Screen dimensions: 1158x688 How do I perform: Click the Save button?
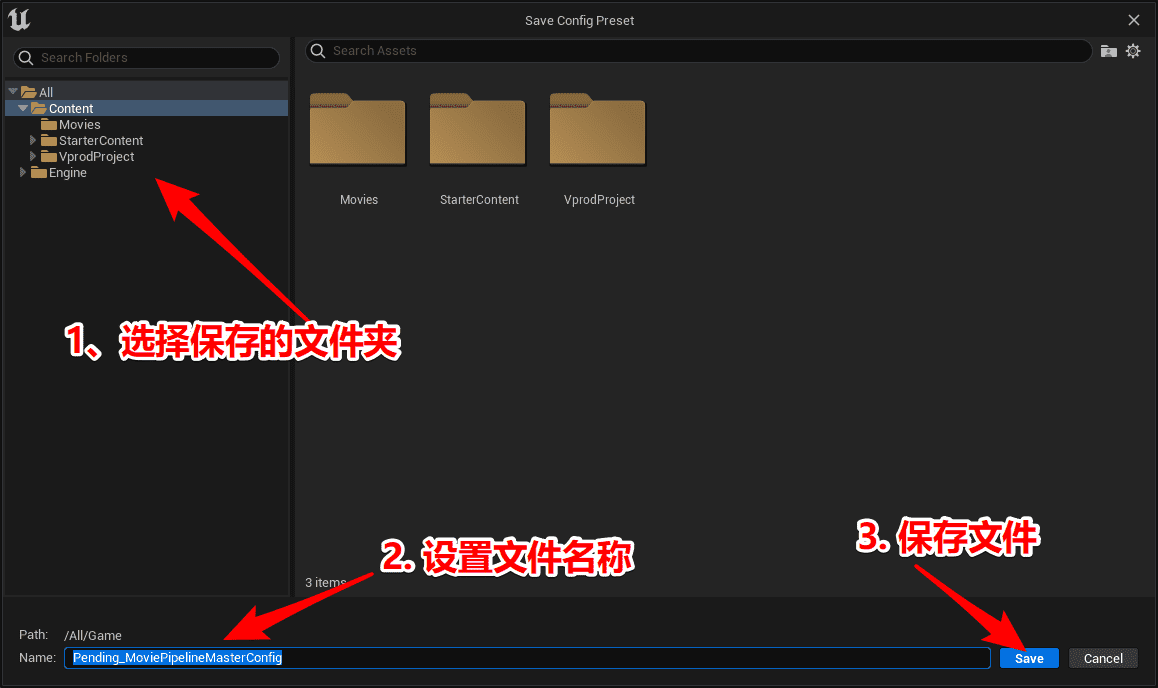tap(1029, 658)
